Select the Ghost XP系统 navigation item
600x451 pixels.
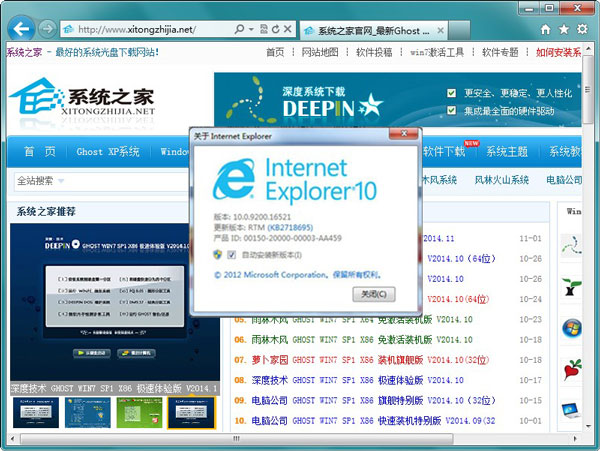(108, 152)
